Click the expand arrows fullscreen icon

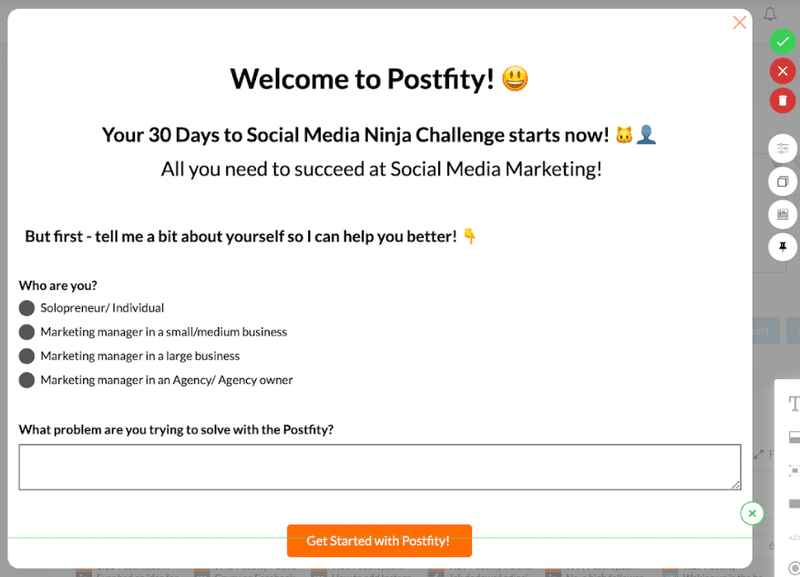click(x=758, y=454)
